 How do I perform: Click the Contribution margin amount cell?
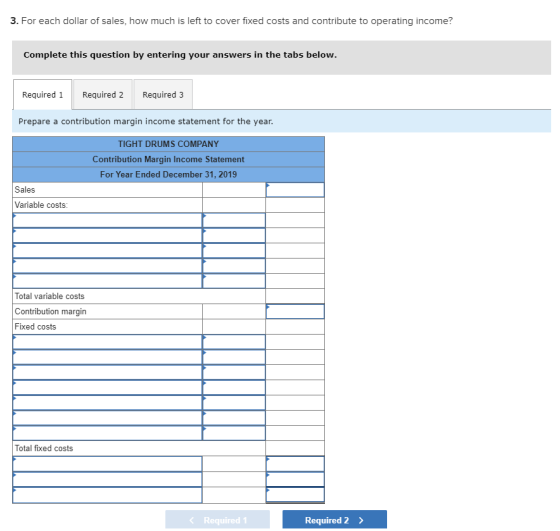(295, 311)
